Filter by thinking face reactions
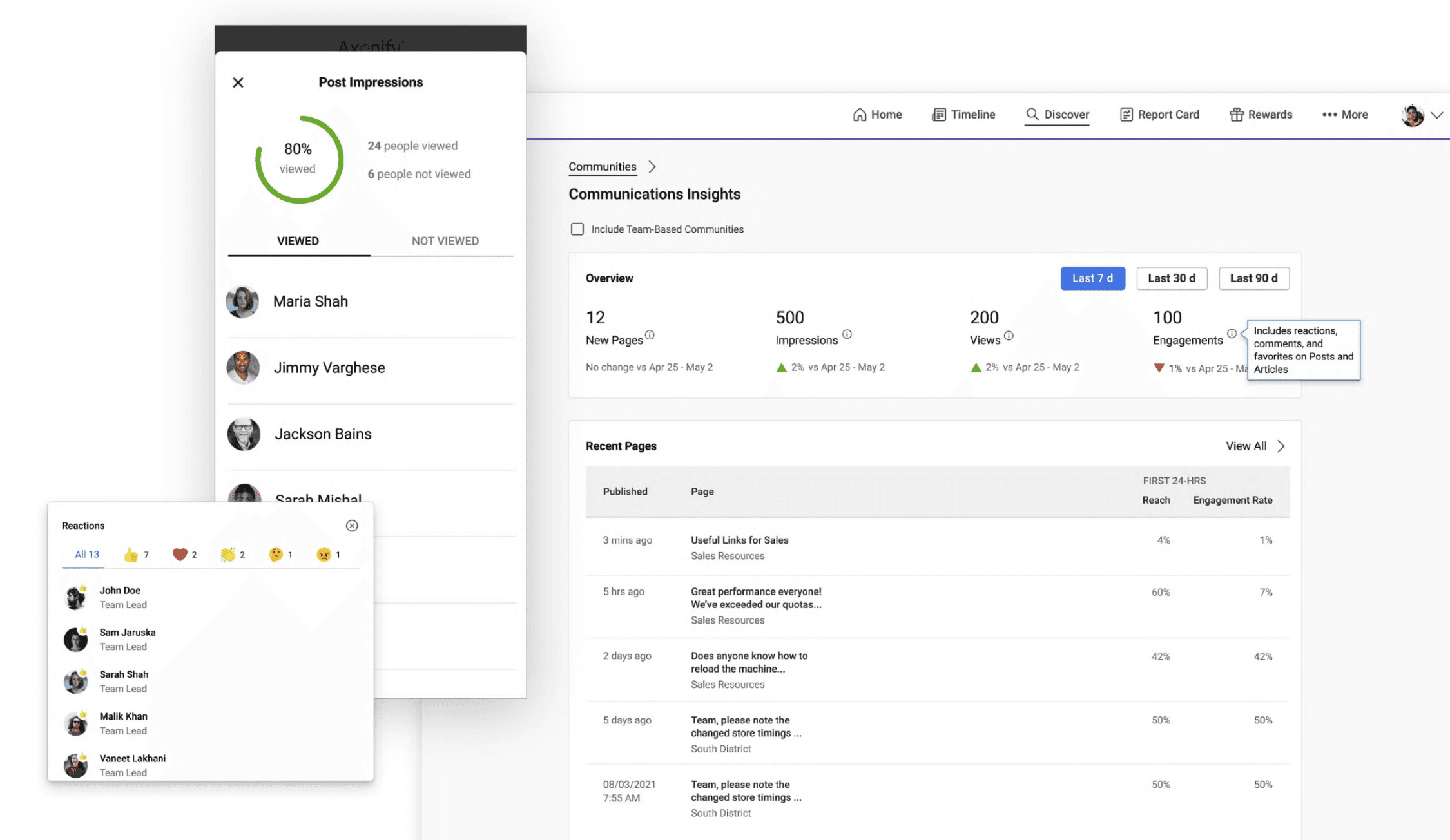1450x840 pixels. tap(280, 555)
